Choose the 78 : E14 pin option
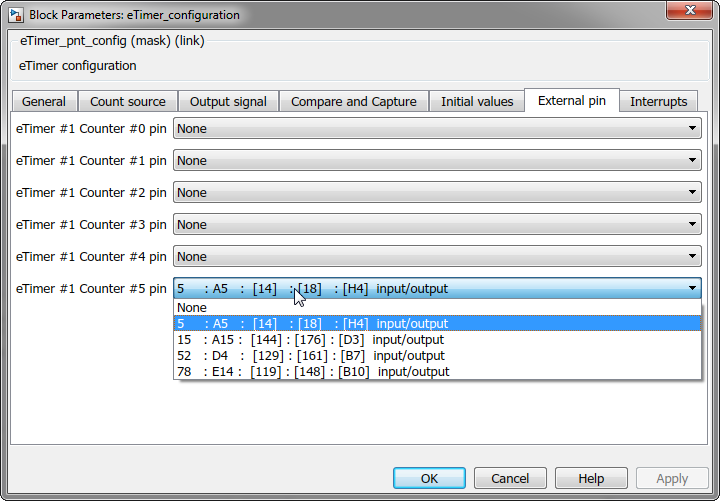 point(437,372)
